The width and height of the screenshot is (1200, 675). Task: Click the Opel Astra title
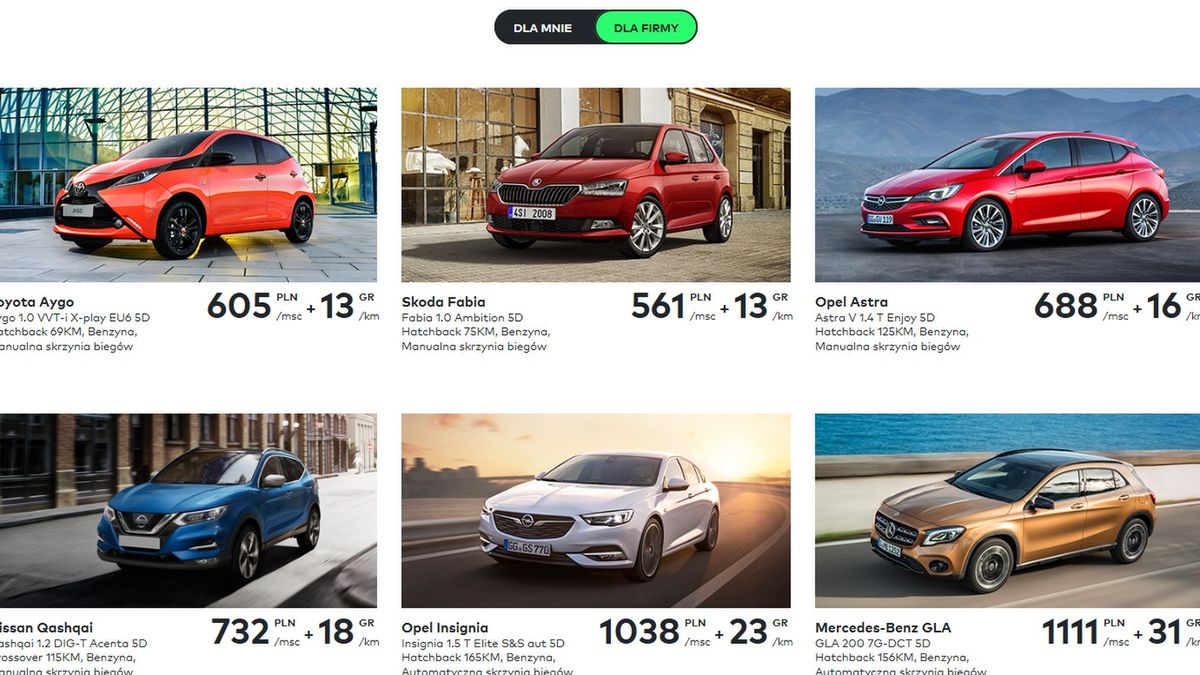(x=851, y=302)
